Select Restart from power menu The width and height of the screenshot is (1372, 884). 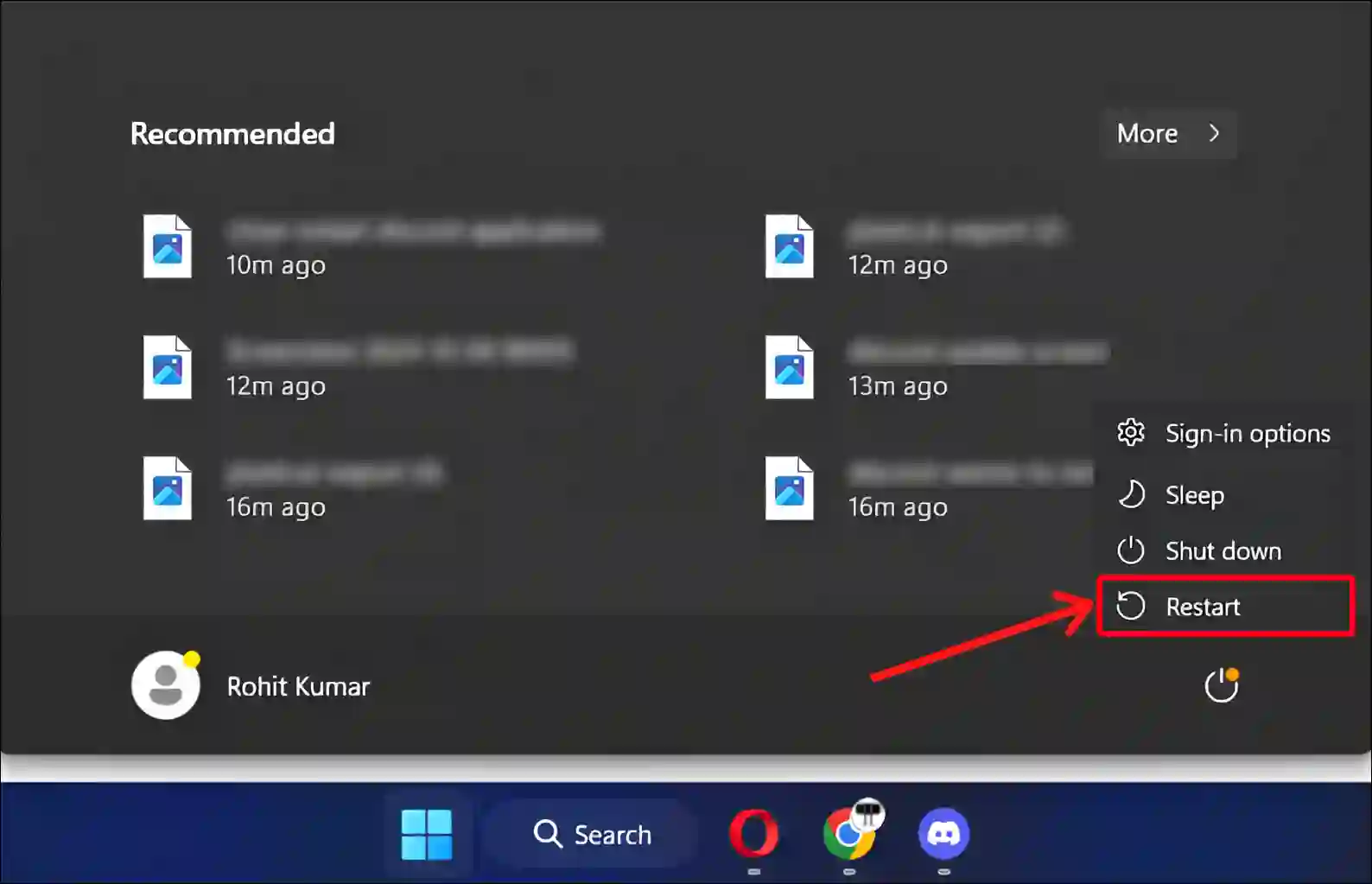1225,607
